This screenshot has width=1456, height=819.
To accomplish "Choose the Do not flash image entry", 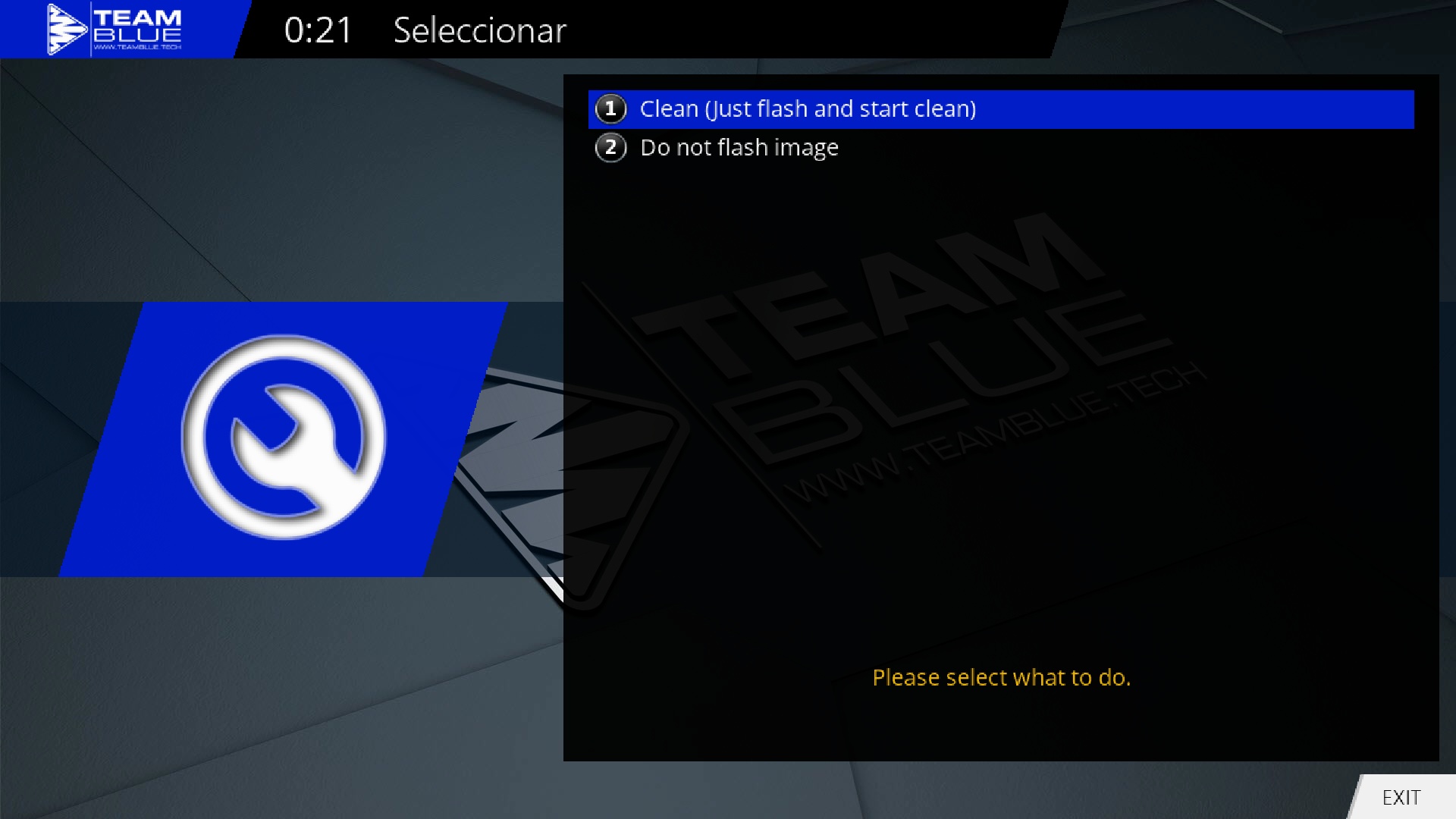I will click(x=739, y=148).
